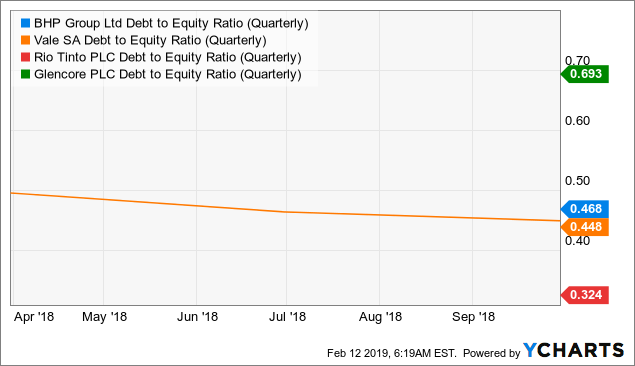Viewport: 635px width, 366px height.
Task: Click the green 0.693 value flag
Action: (x=585, y=74)
